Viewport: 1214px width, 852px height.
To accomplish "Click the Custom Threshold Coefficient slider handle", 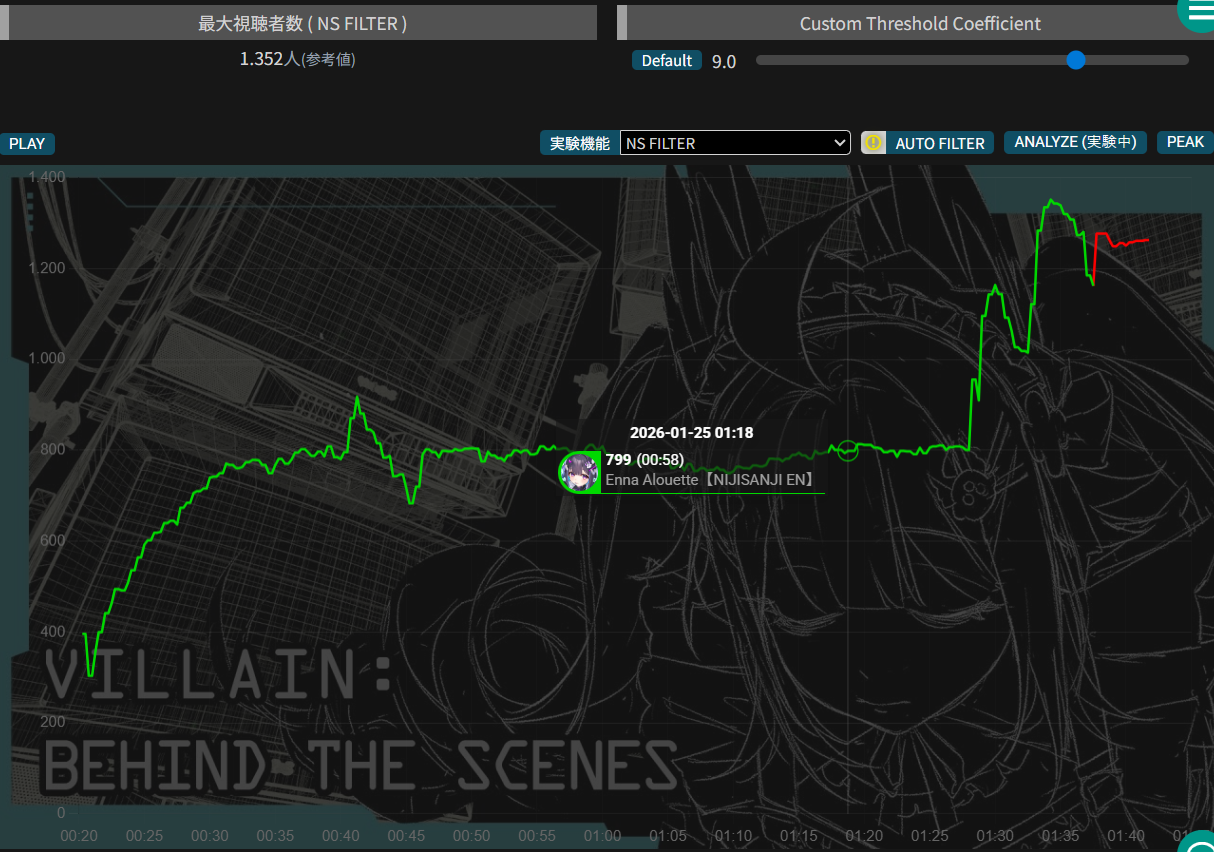I will [x=1076, y=60].
